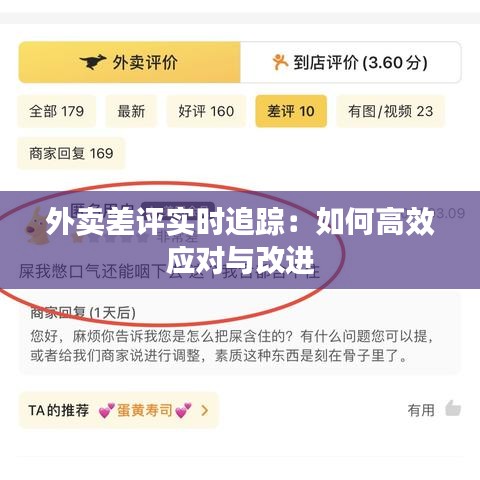Click the orange dine-in person icon
The height and width of the screenshot is (480, 480).
(280, 62)
